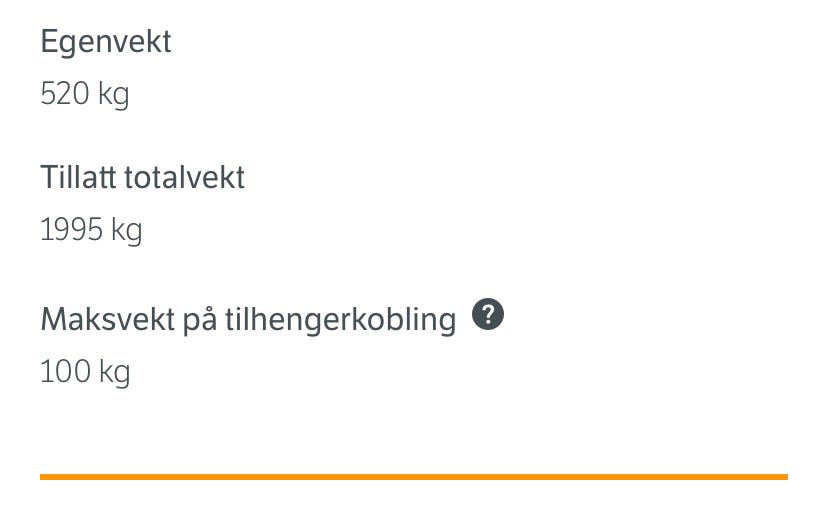Click the word 'totalvekt' in the heading
Image resolution: width=828 pixels, height=514 pixels.
tap(184, 178)
